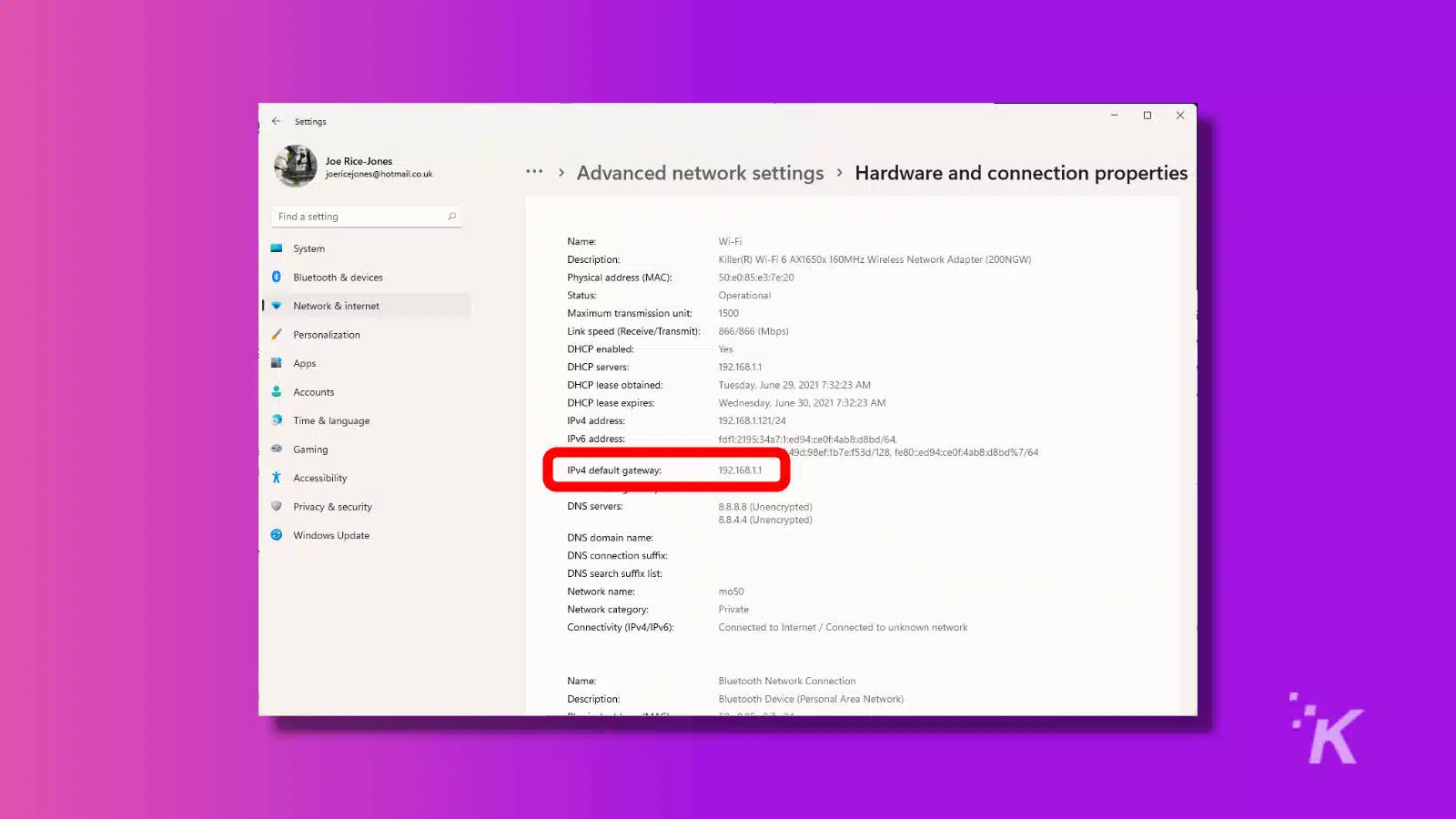
Task: Click Joe Rice-Jones profile picture
Action: (x=295, y=166)
